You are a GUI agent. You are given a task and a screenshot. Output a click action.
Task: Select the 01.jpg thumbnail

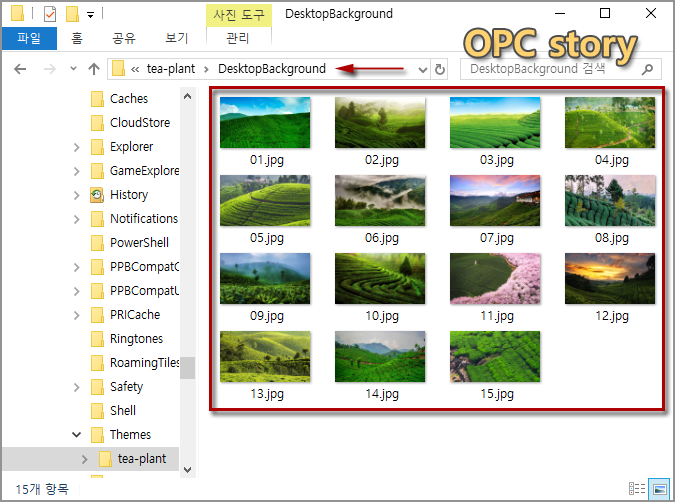coord(265,123)
